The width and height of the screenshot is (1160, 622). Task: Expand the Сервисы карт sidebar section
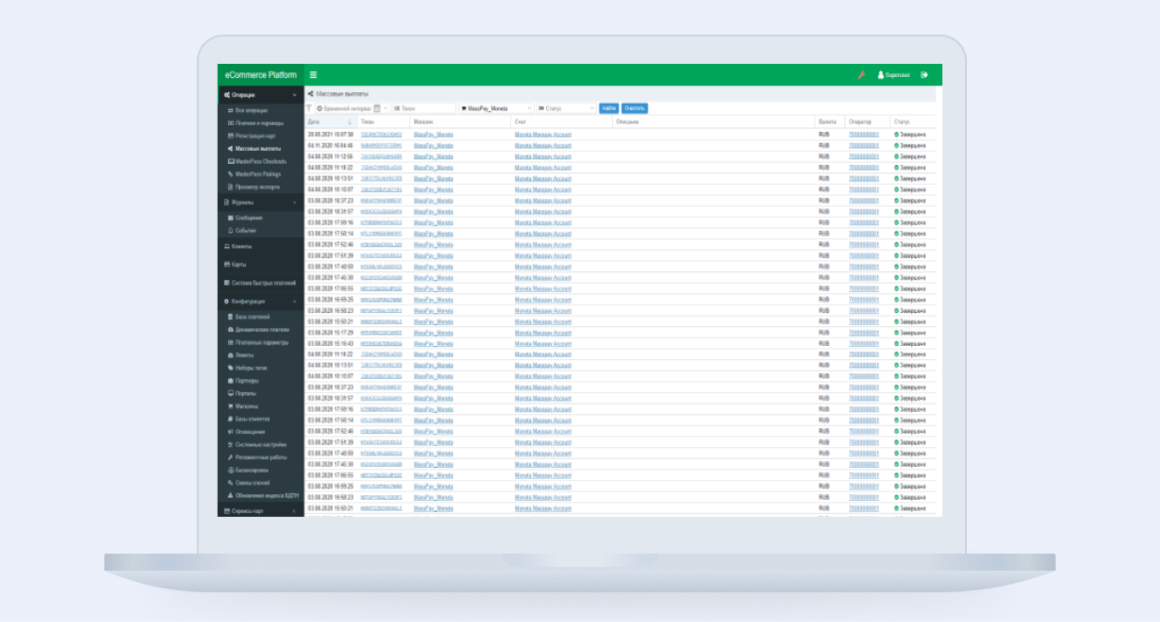point(294,511)
